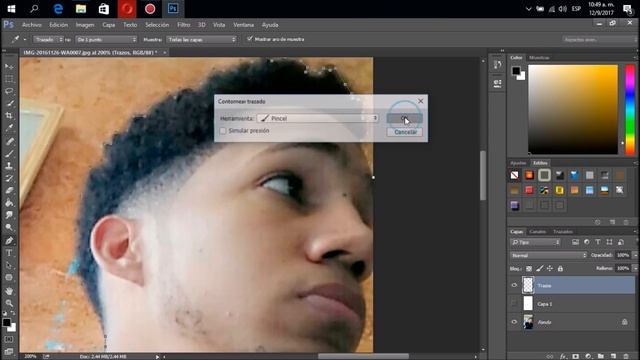
Task: Open the Filtro menu
Action: (x=184, y=25)
